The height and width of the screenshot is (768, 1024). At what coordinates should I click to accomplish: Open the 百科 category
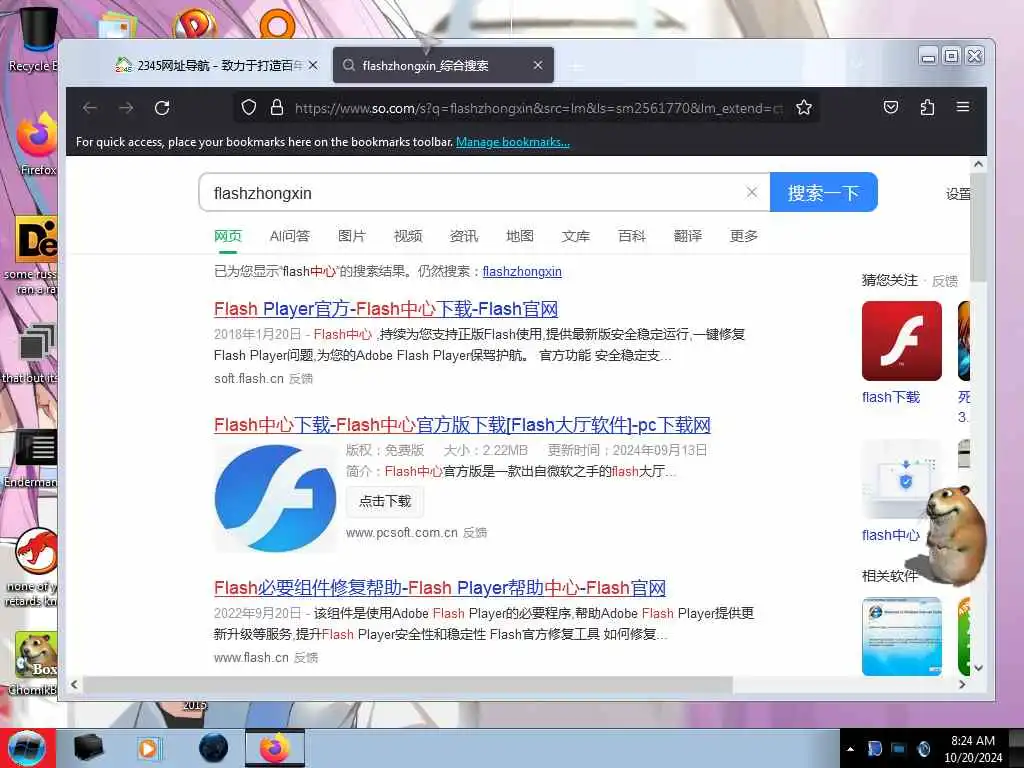[632, 236]
